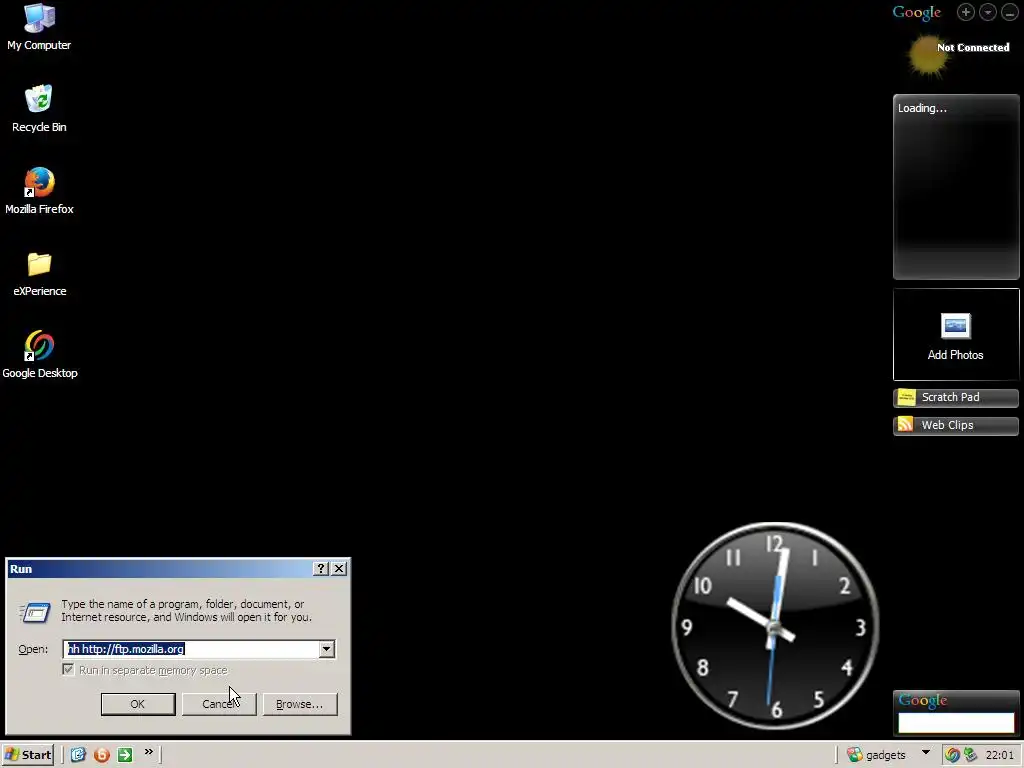This screenshot has height=768, width=1024.
Task: Open the gadgets toolbar dropdown arrow
Action: coord(925,753)
